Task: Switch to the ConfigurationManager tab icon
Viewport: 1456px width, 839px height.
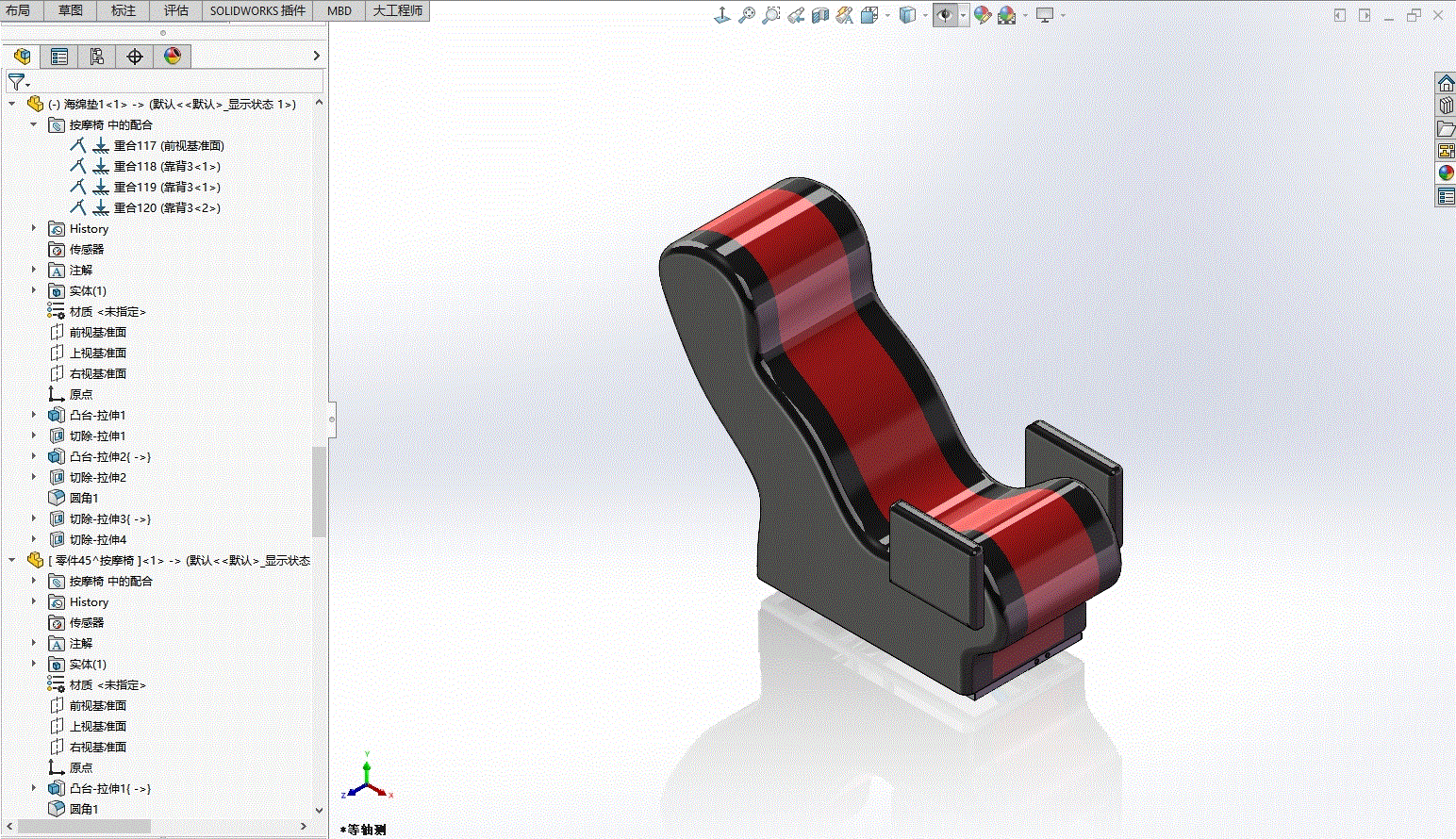Action: click(97, 57)
